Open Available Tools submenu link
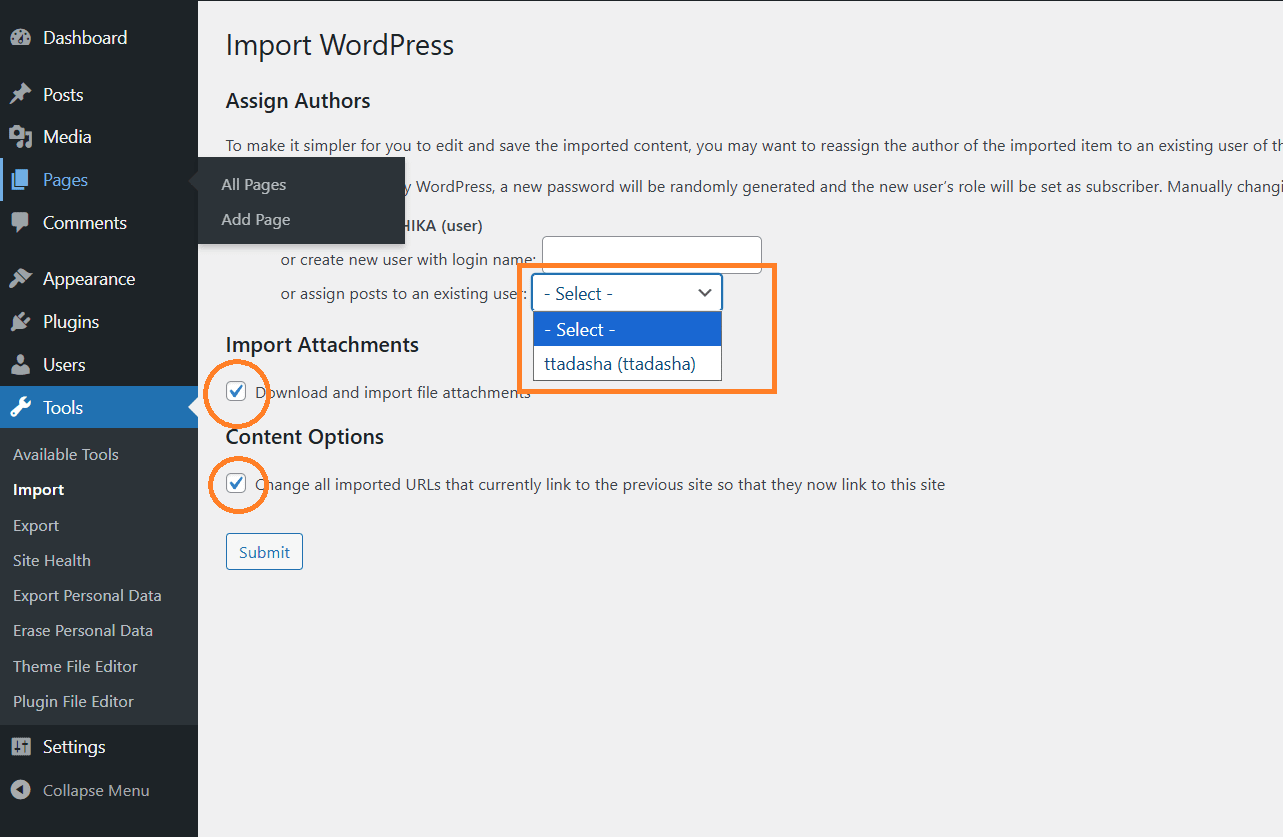 click(66, 454)
